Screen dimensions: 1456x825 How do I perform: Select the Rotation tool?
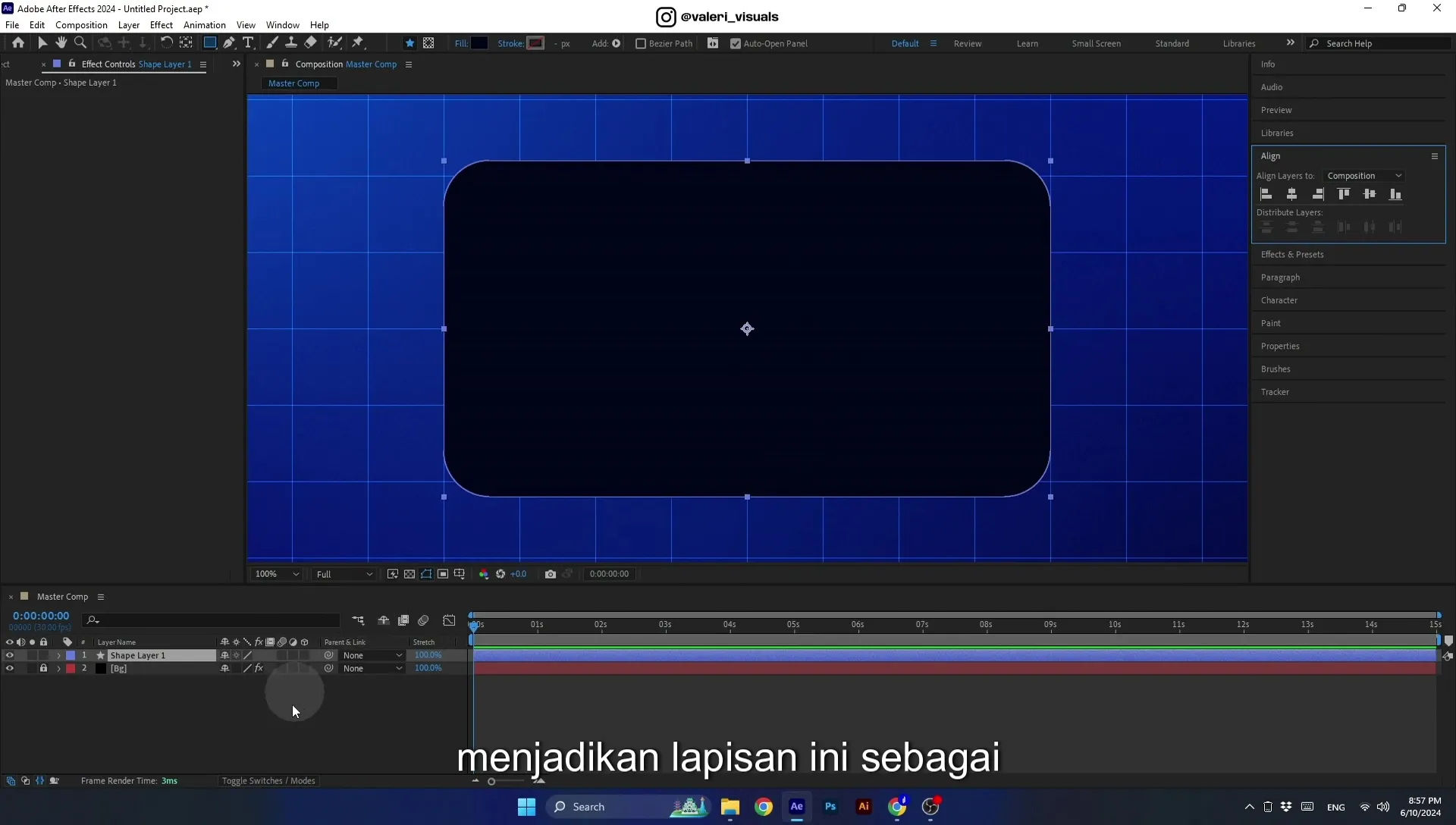point(166,43)
